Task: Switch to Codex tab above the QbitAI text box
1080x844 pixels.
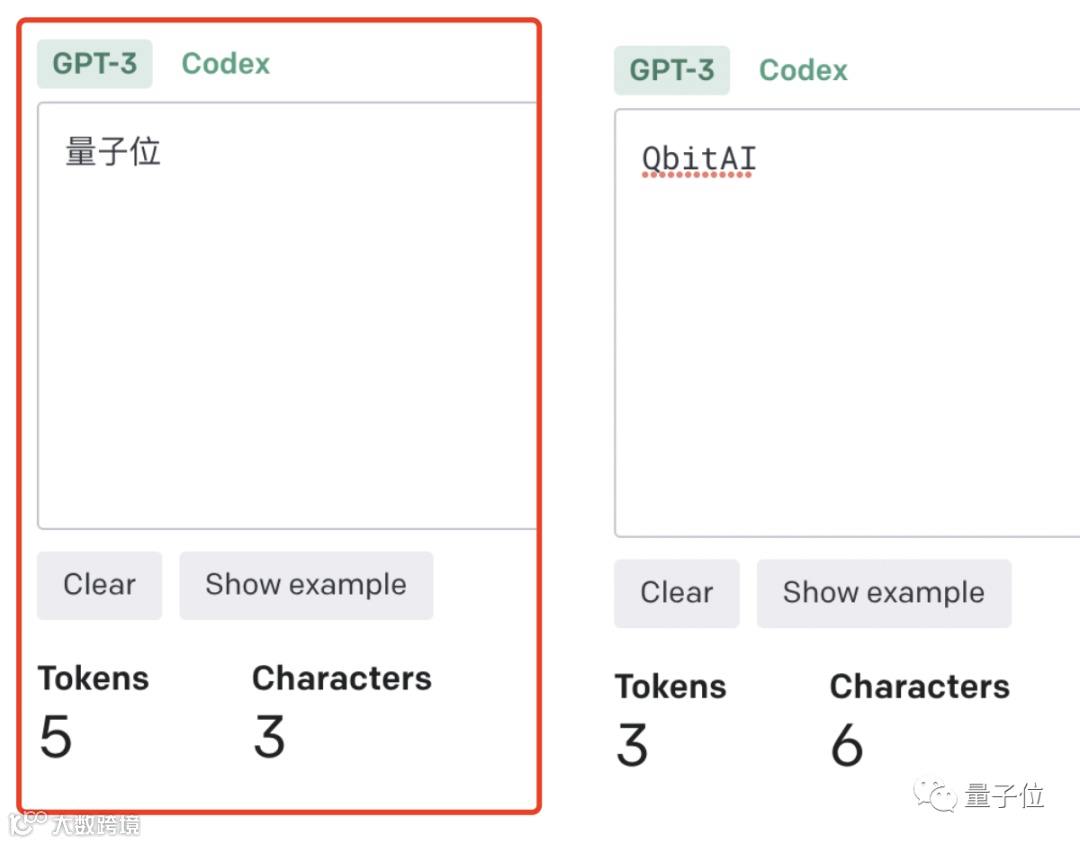Action: (x=803, y=71)
